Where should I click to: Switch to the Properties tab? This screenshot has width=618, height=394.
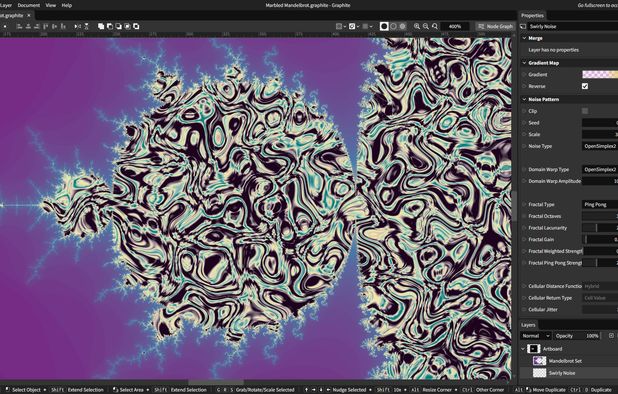click(x=532, y=15)
